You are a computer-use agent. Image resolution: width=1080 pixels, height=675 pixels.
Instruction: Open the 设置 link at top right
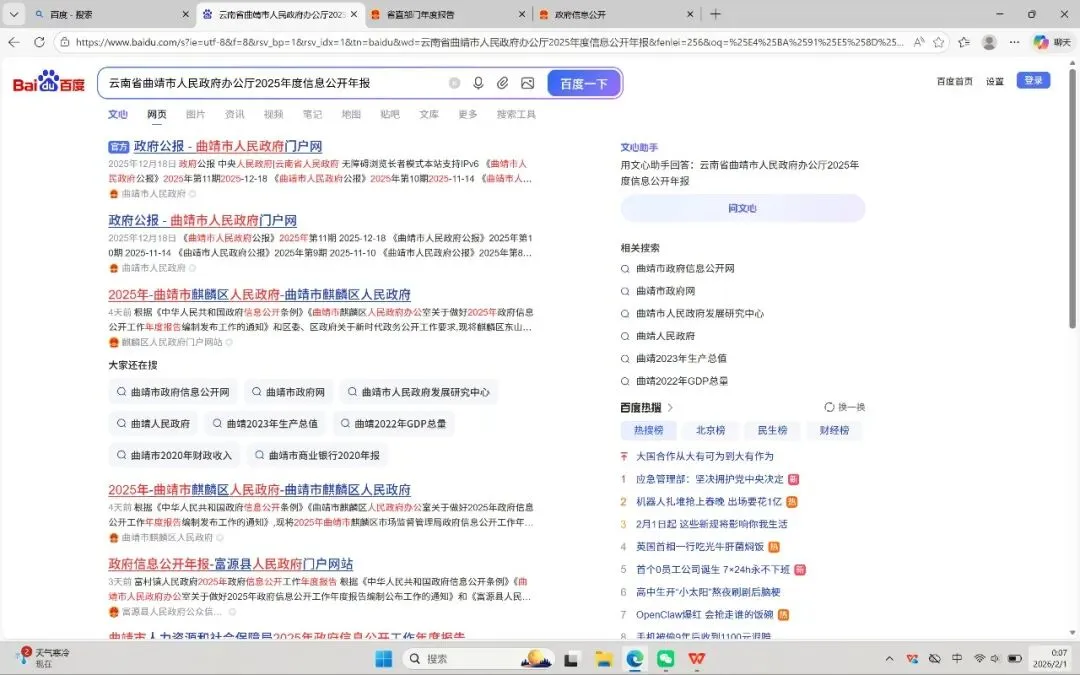coord(995,81)
